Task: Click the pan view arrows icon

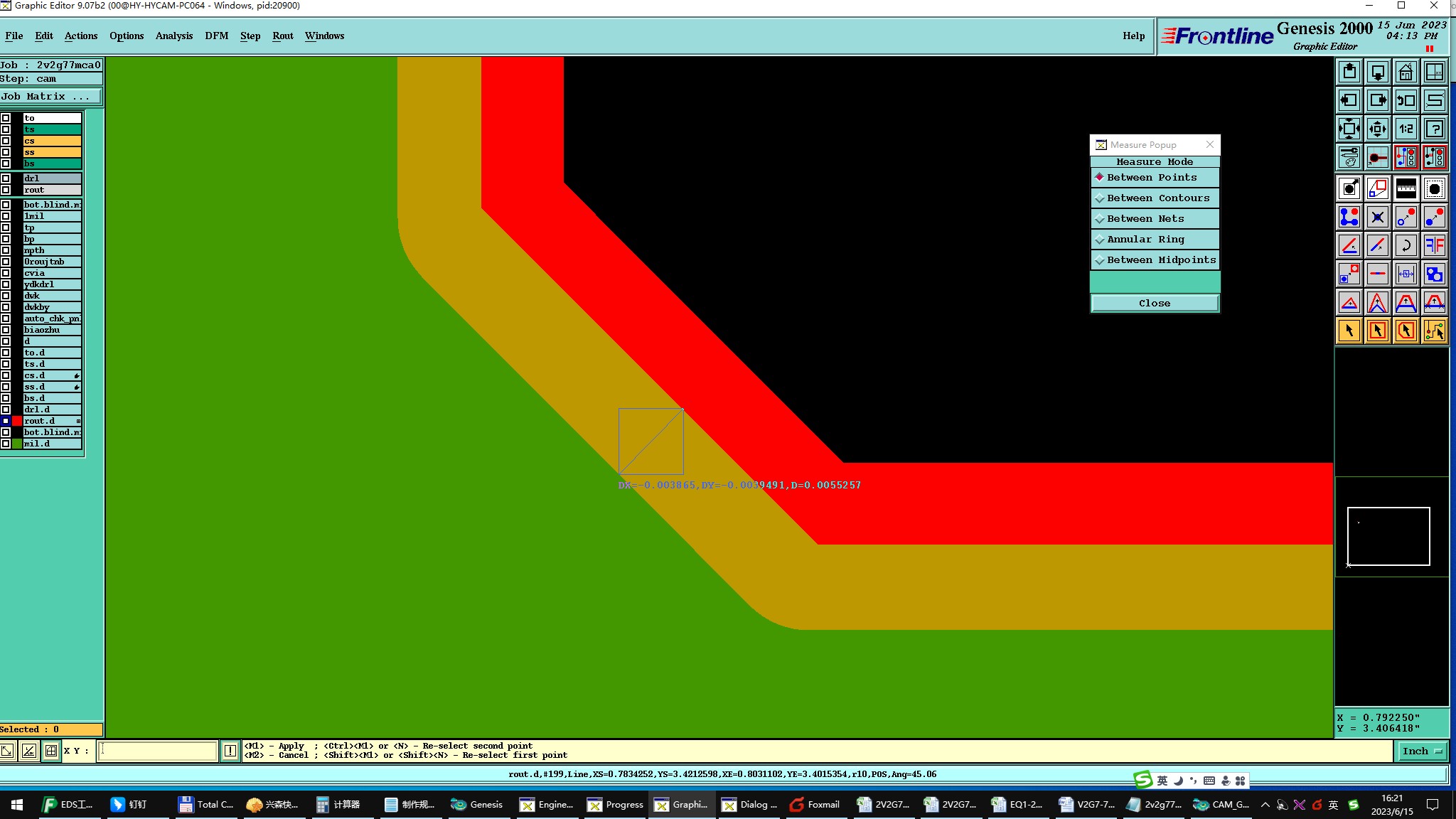Action: (x=1377, y=129)
